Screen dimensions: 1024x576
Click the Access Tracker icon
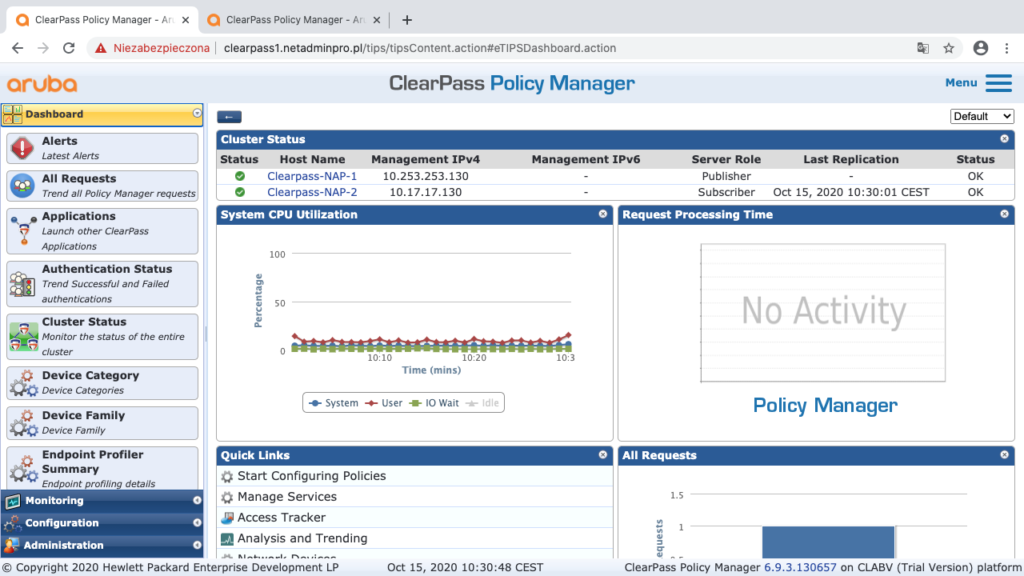point(227,518)
